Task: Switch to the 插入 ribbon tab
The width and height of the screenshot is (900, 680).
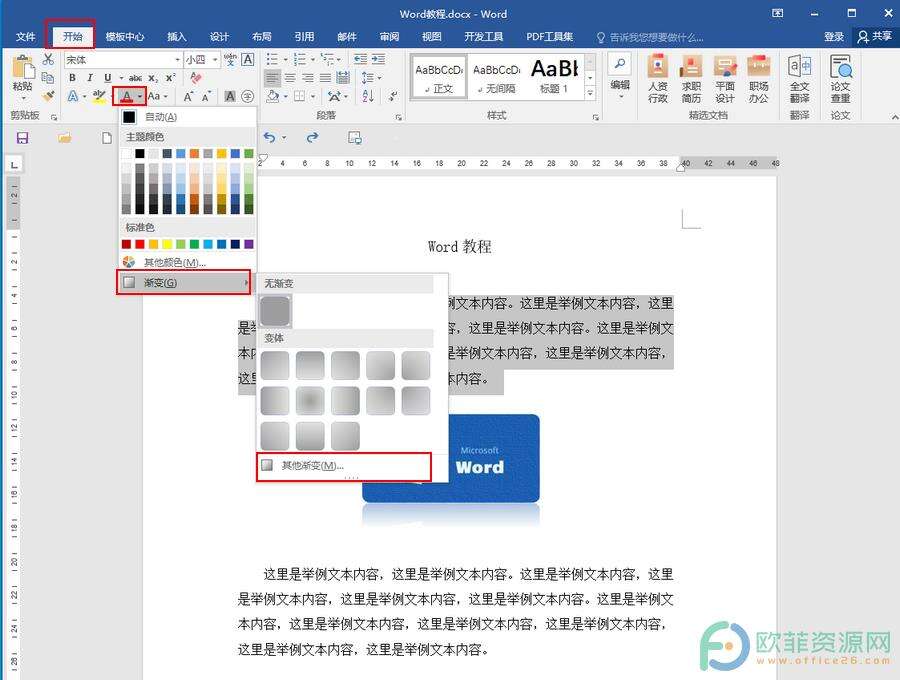Action: [x=177, y=37]
